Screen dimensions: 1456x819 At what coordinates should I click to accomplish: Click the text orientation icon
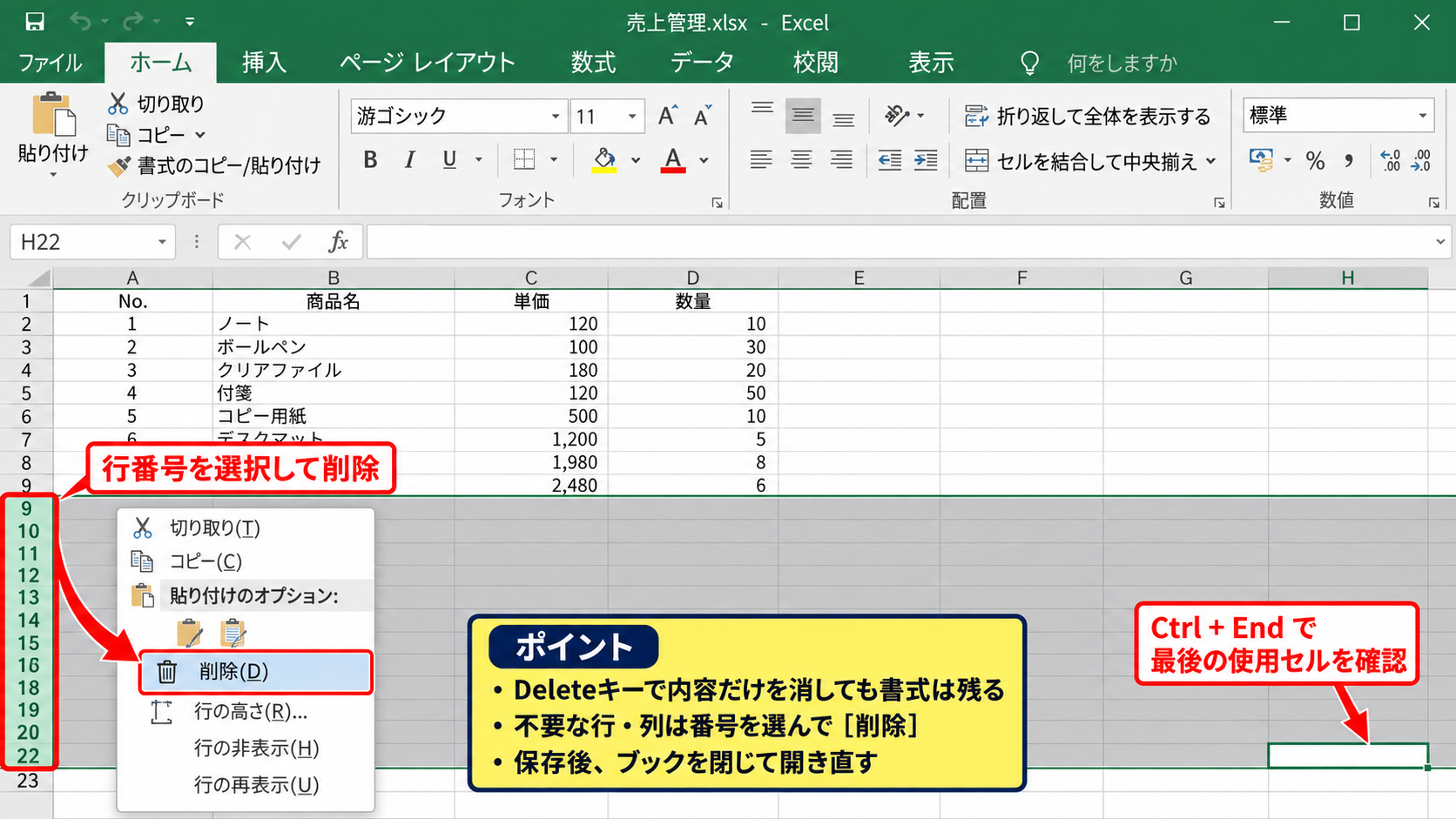click(x=897, y=115)
